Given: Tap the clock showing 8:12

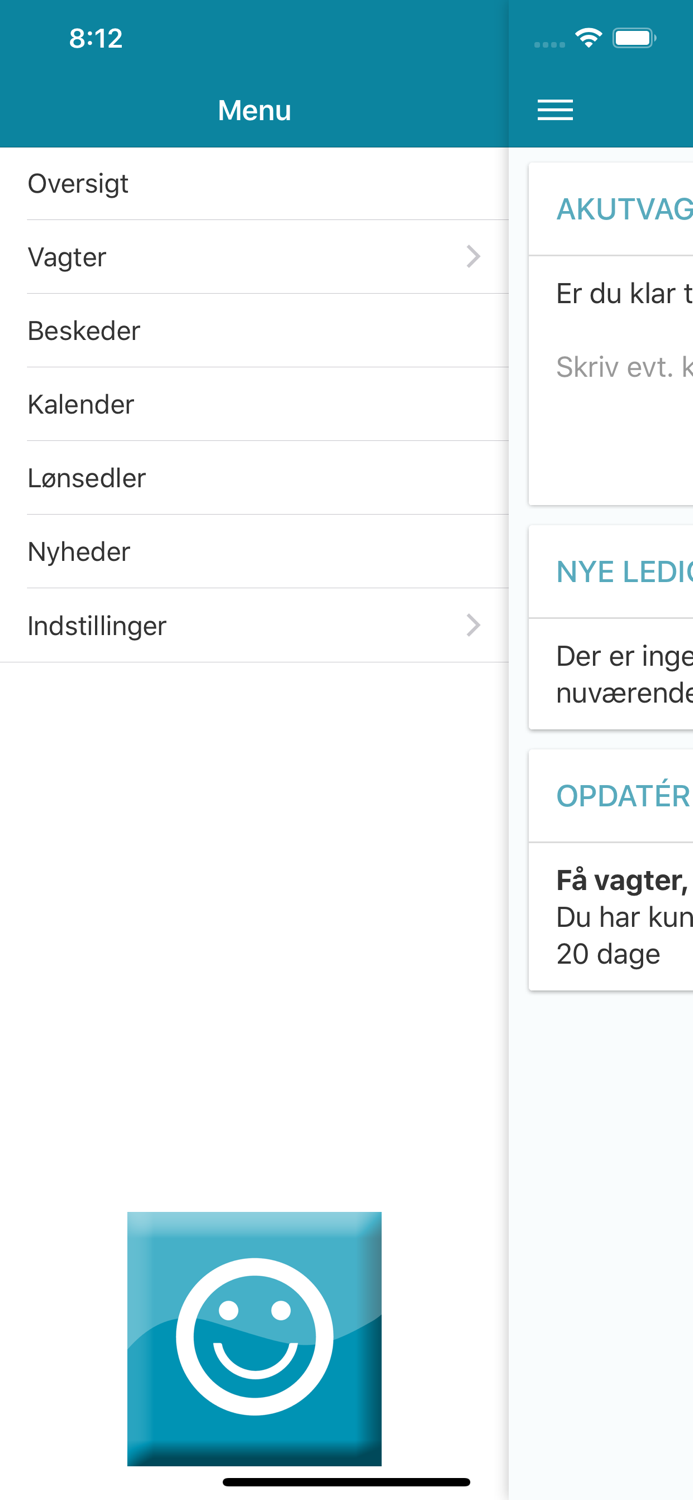Looking at the screenshot, I should coord(96,38).
